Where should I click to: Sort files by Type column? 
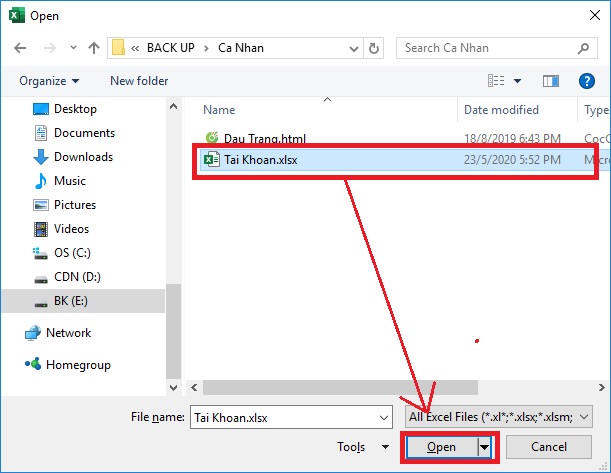(596, 110)
